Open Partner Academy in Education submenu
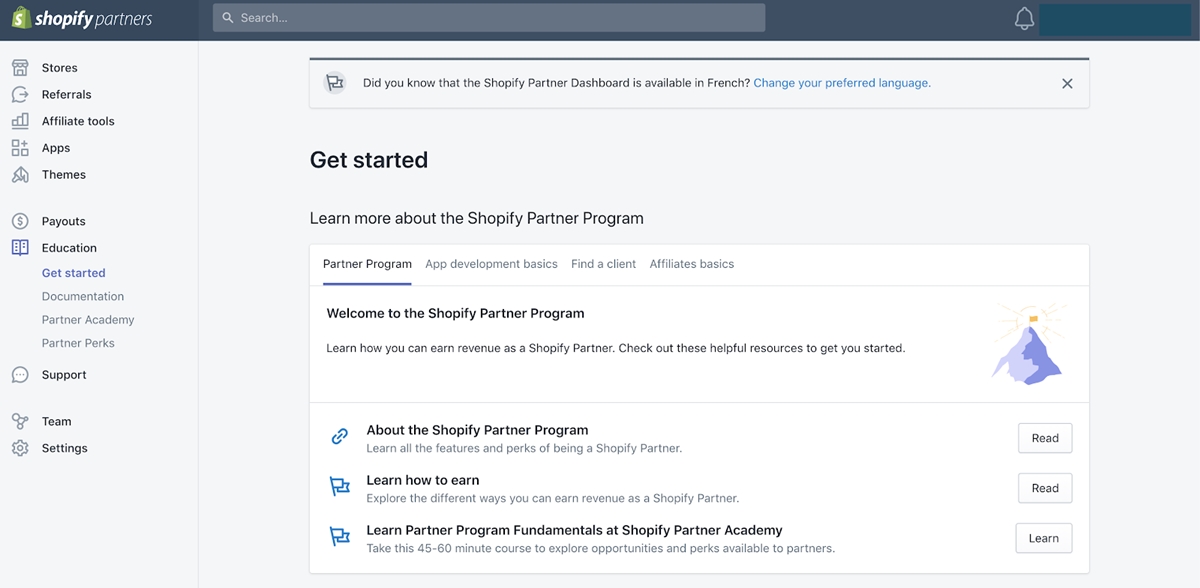Screen dimensions: 1200x588 88,320
